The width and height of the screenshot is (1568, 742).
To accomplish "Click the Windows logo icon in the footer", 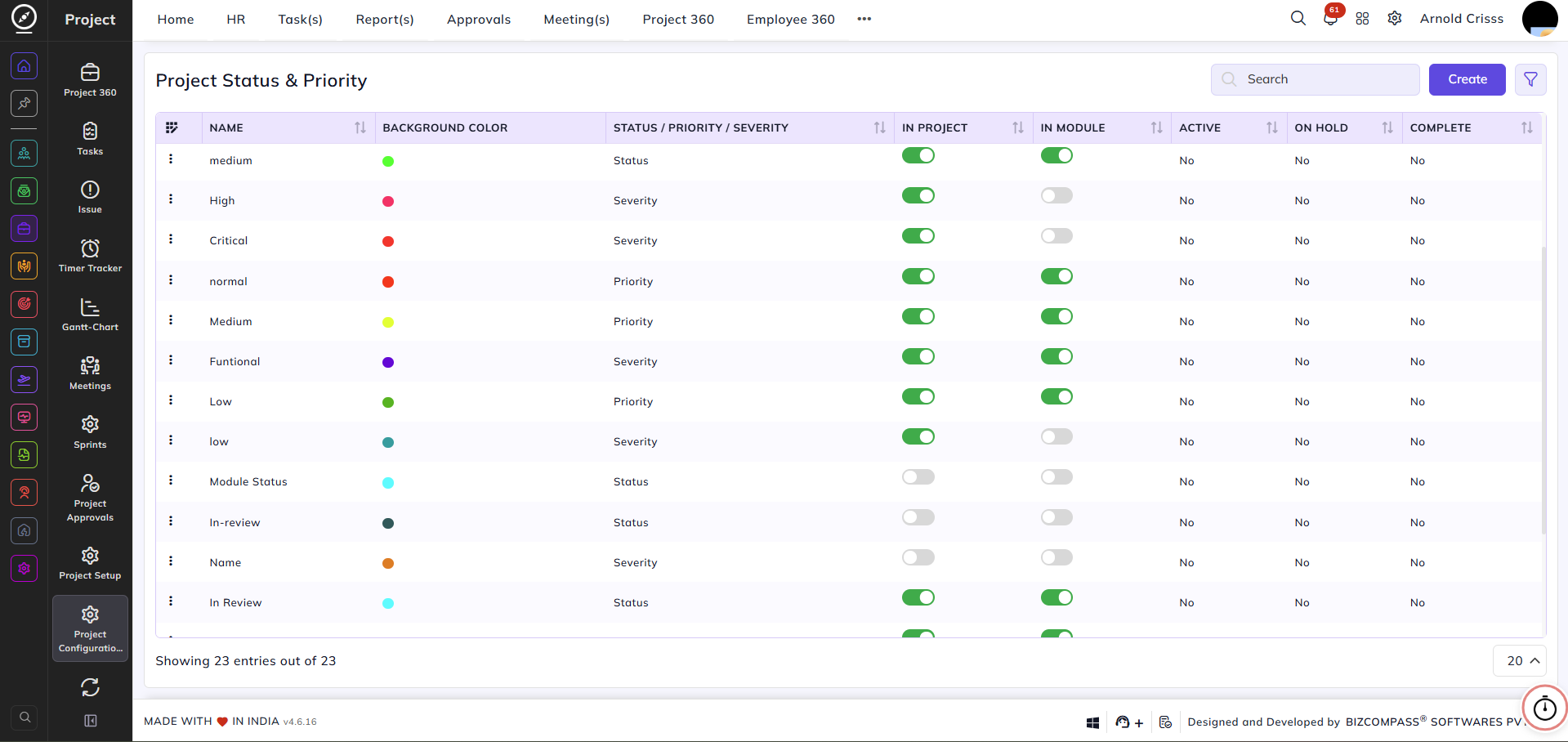I will 1092,722.
